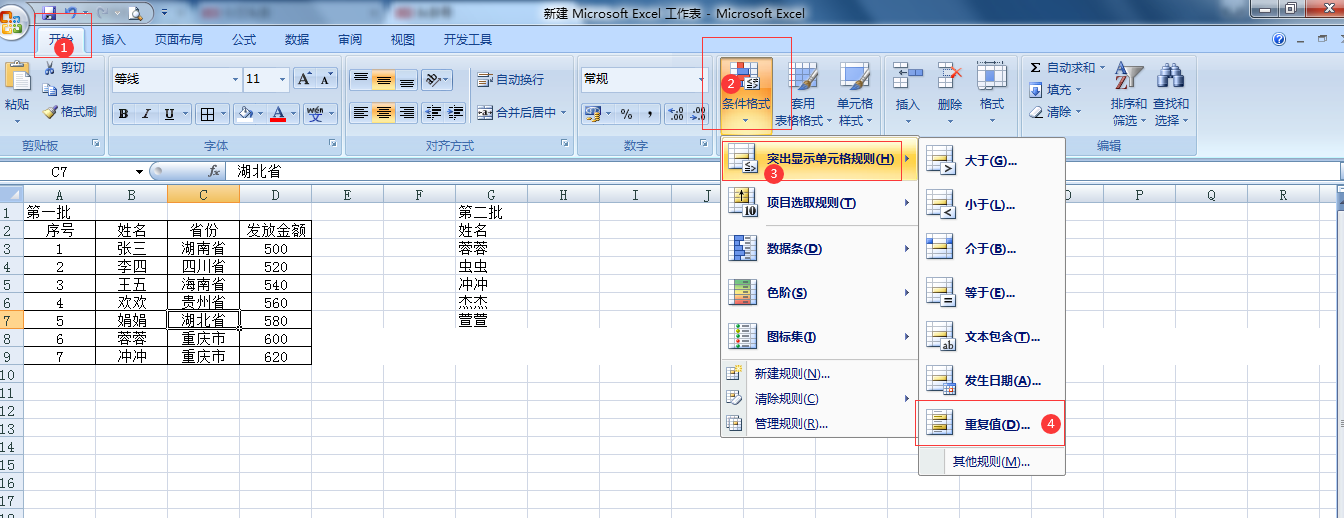The height and width of the screenshot is (518, 1344).
Task: Toggle align text right
Action: [406, 113]
